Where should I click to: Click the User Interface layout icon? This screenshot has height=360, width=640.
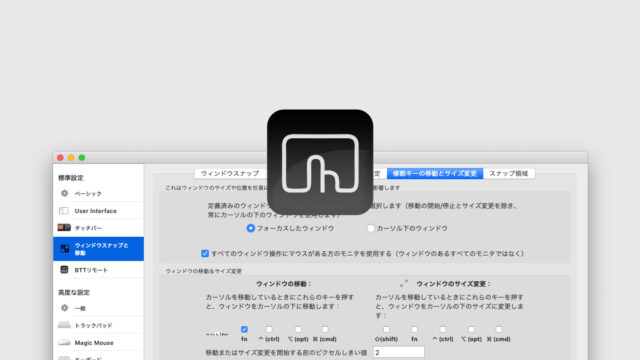[x=64, y=211]
